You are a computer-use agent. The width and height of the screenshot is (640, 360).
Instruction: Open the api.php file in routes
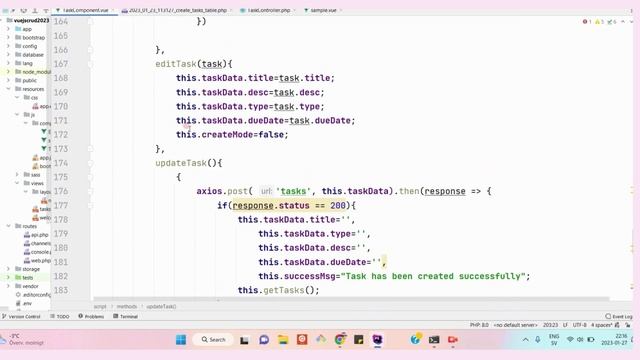[36, 235]
